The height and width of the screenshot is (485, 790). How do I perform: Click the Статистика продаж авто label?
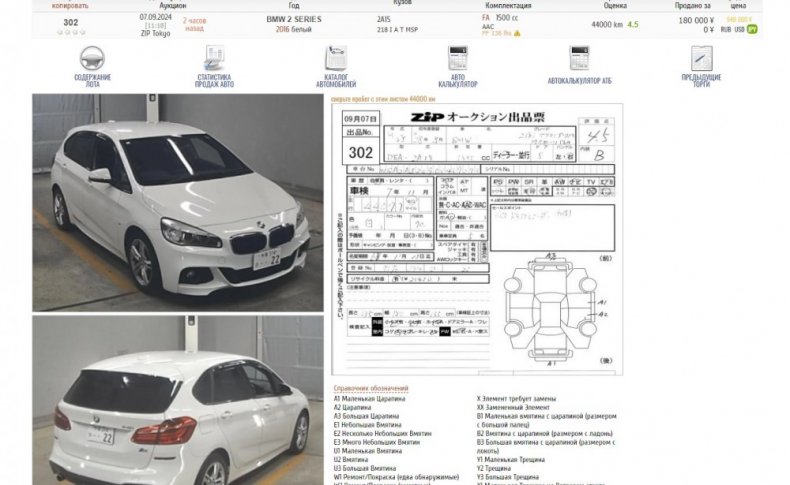214,81
